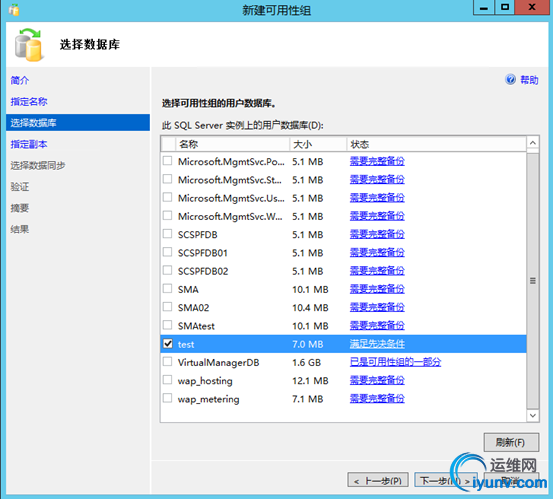Maximize the 新建可用性组 window

505,7
